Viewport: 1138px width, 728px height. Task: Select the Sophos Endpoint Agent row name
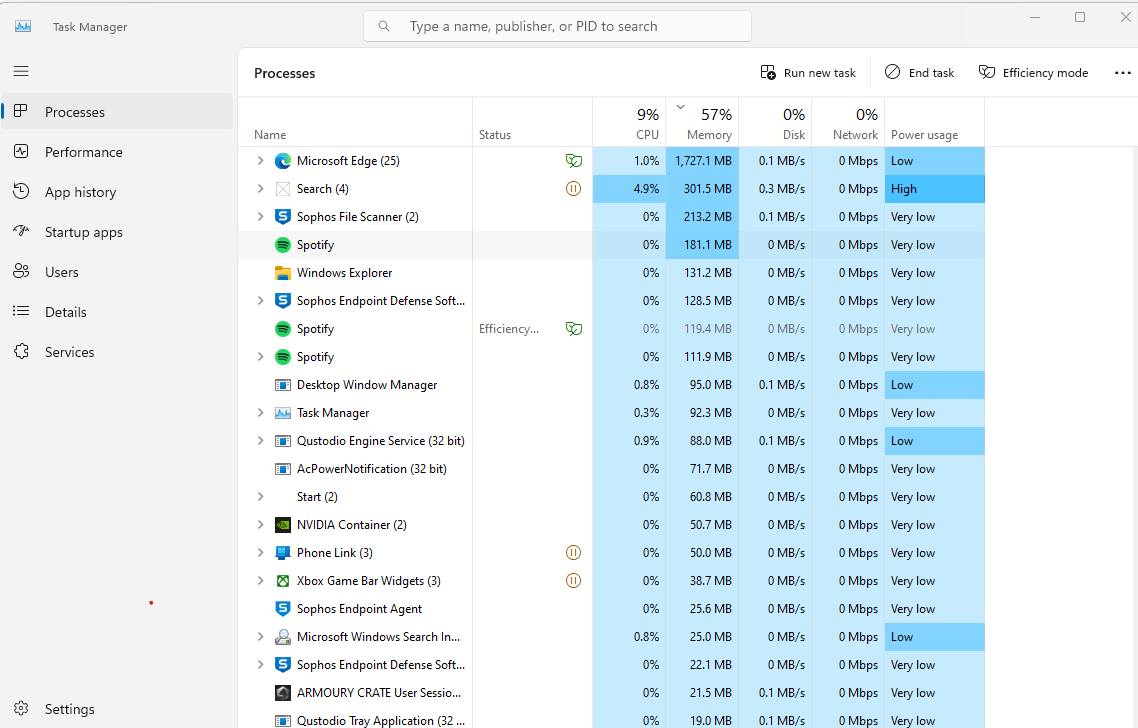click(x=359, y=609)
